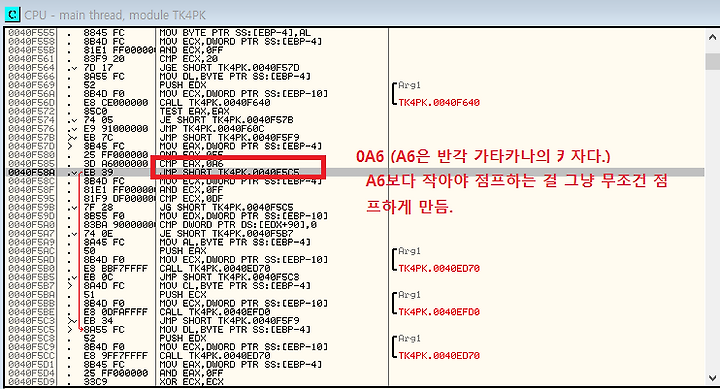Select hex bytes EB 39
720x389 pixels.
tap(98, 172)
